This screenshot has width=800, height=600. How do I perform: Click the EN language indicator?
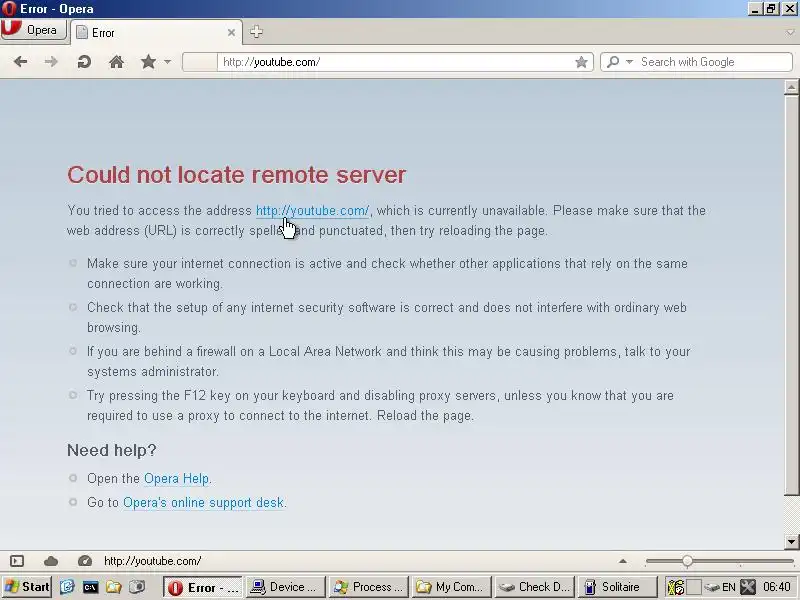[x=729, y=587]
